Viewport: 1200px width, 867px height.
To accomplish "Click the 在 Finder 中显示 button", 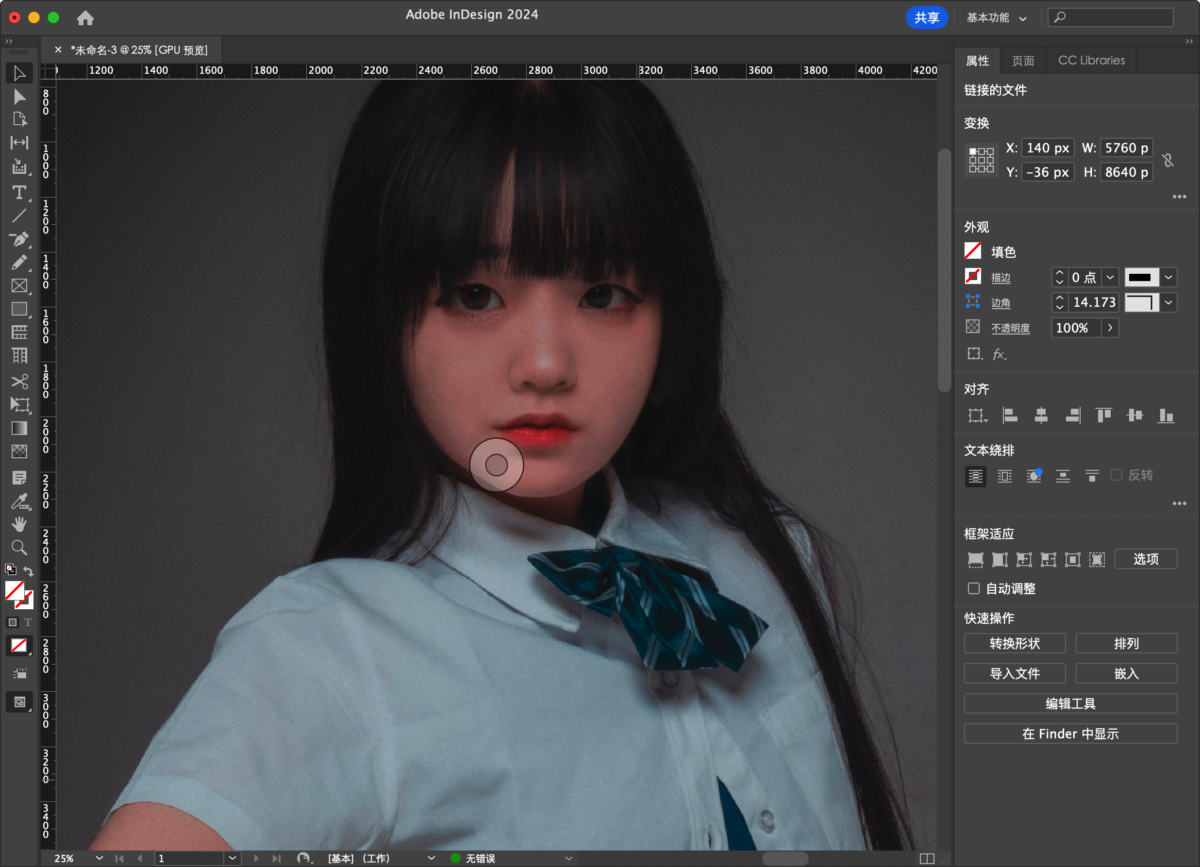I will 1070,734.
